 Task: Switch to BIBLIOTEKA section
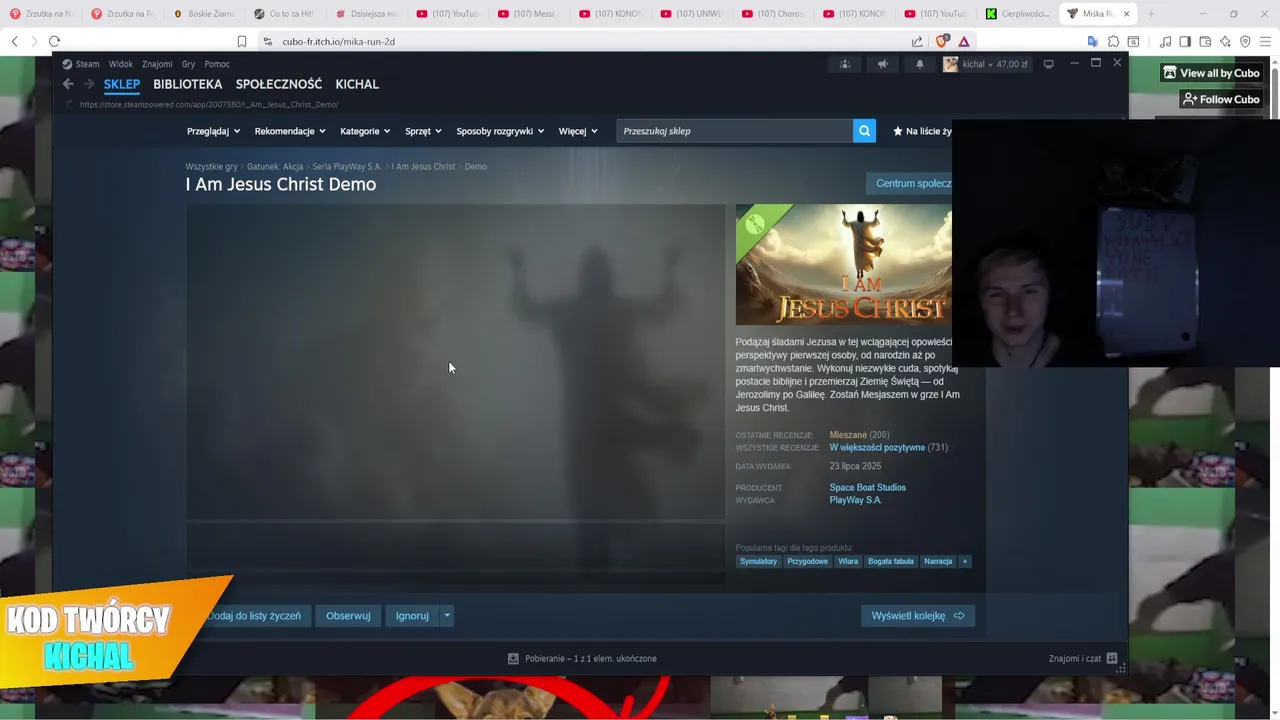click(x=187, y=84)
